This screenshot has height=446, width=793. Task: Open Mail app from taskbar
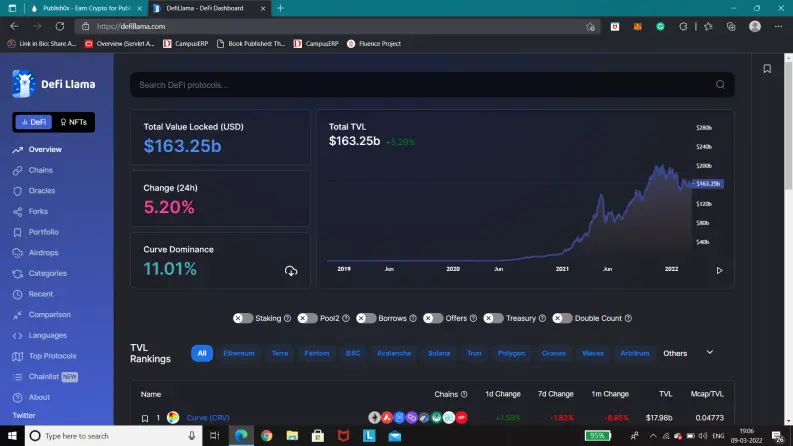[394, 435]
